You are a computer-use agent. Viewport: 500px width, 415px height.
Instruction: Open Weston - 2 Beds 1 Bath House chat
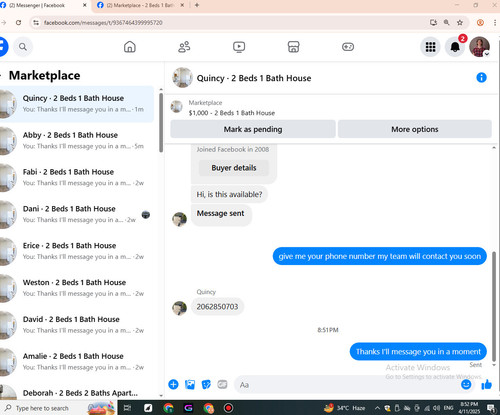tap(77, 288)
